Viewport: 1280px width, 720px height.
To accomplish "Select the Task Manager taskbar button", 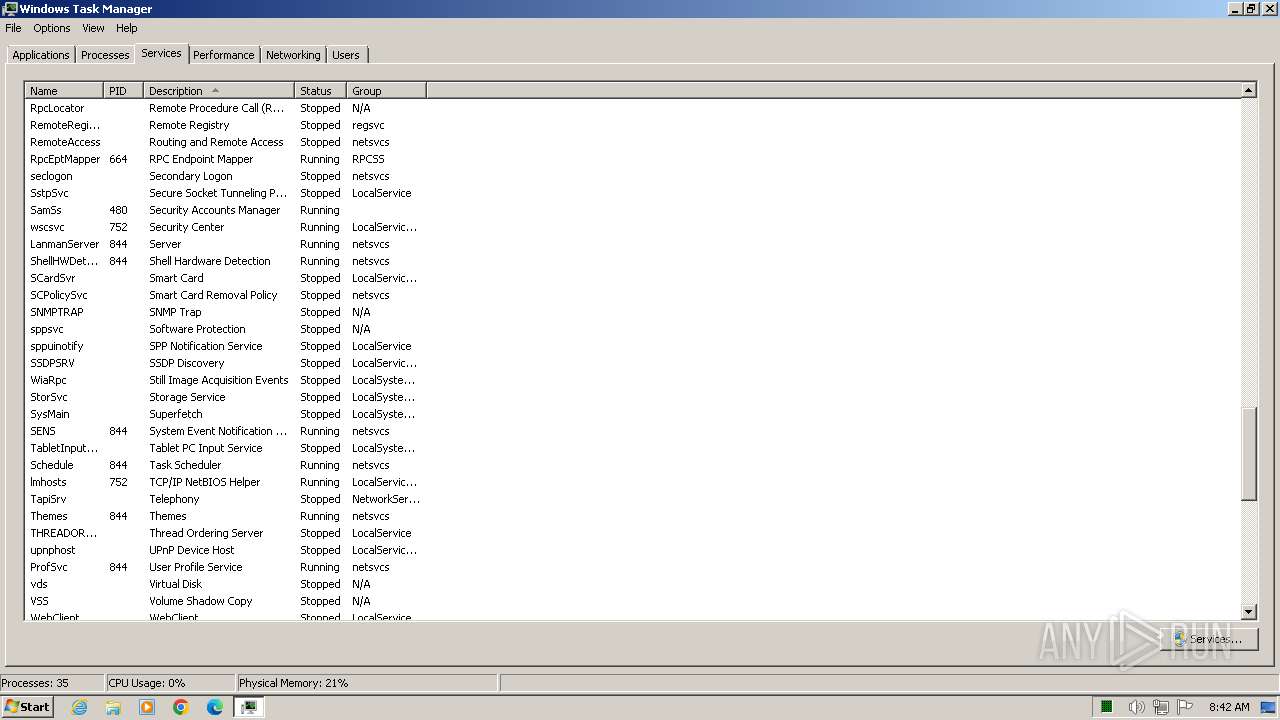I will 249,707.
